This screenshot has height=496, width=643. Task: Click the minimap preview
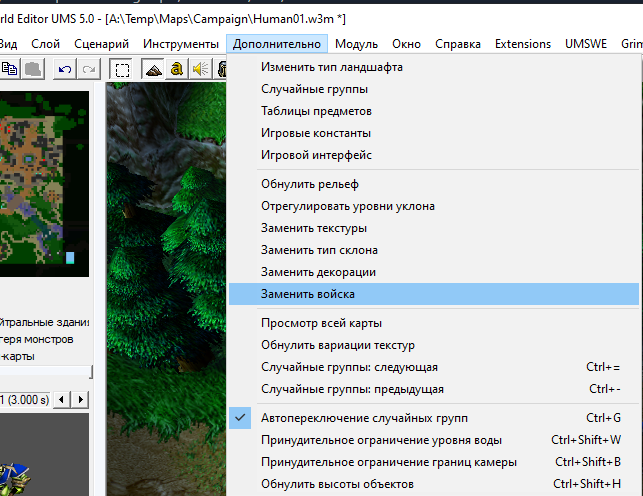pyautogui.click(x=44, y=184)
